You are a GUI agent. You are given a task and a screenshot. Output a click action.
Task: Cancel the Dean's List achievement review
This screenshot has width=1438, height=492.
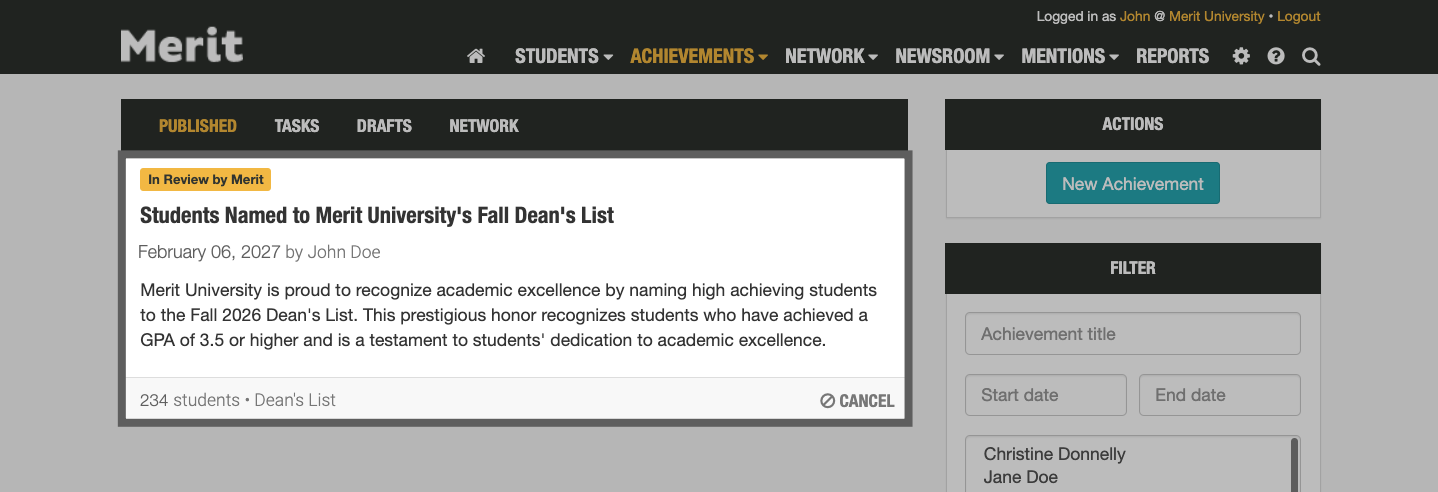(x=857, y=401)
